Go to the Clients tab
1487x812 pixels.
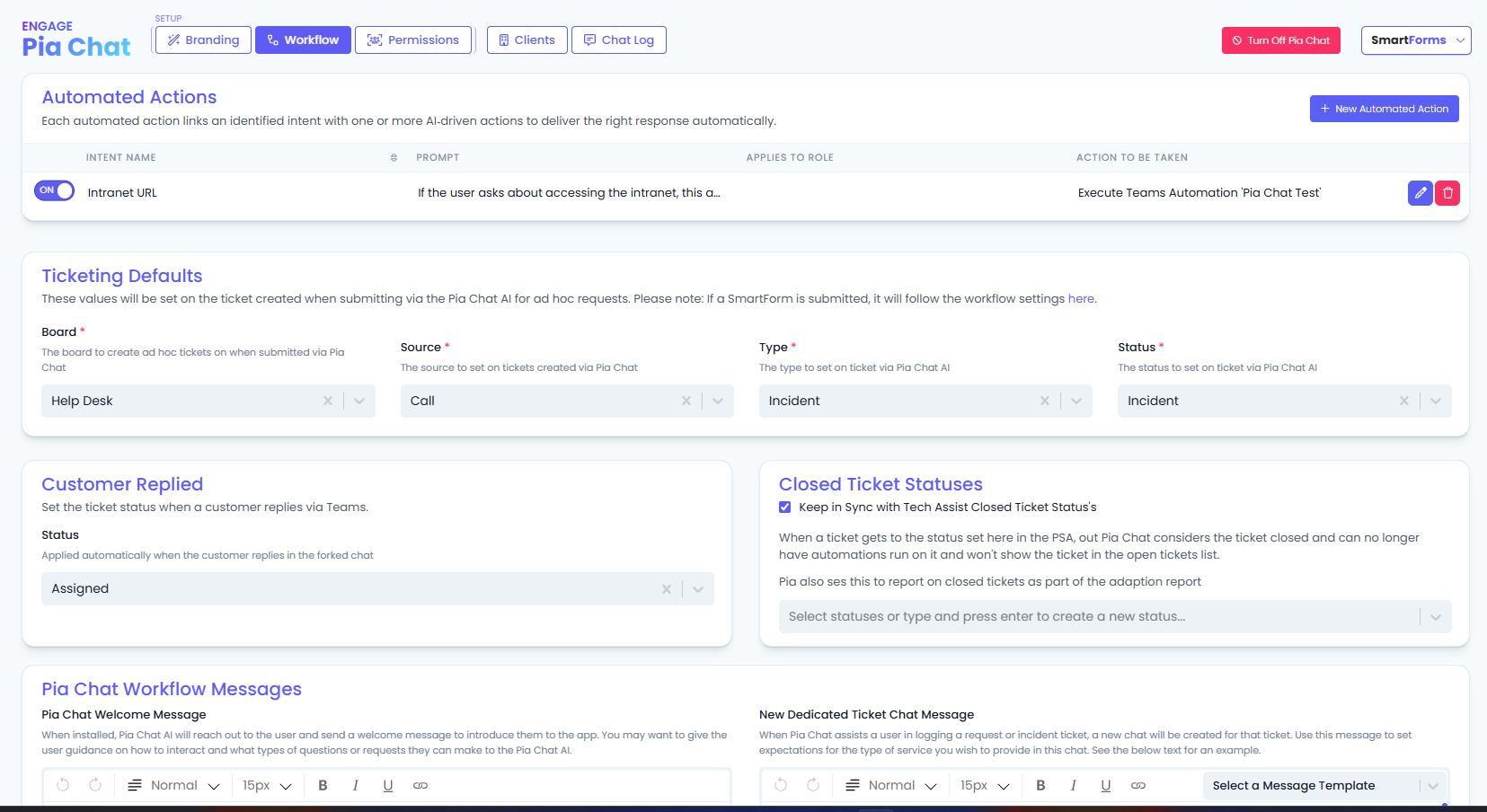coord(527,40)
